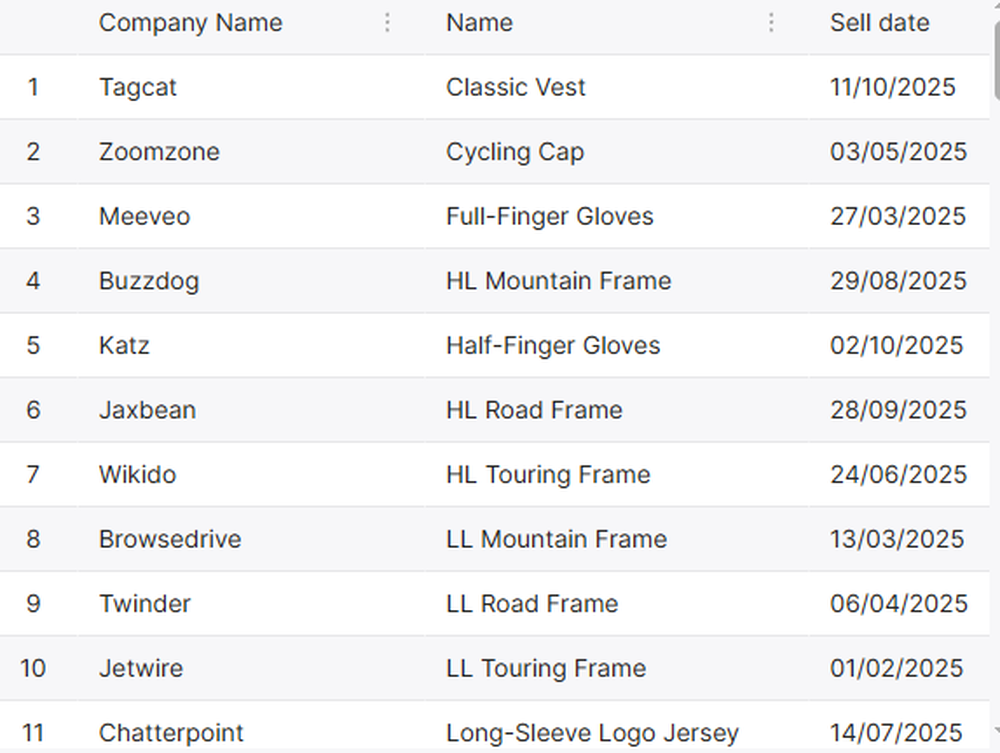This screenshot has width=1000, height=753.
Task: Select row header number 11
Action: pos(34,732)
